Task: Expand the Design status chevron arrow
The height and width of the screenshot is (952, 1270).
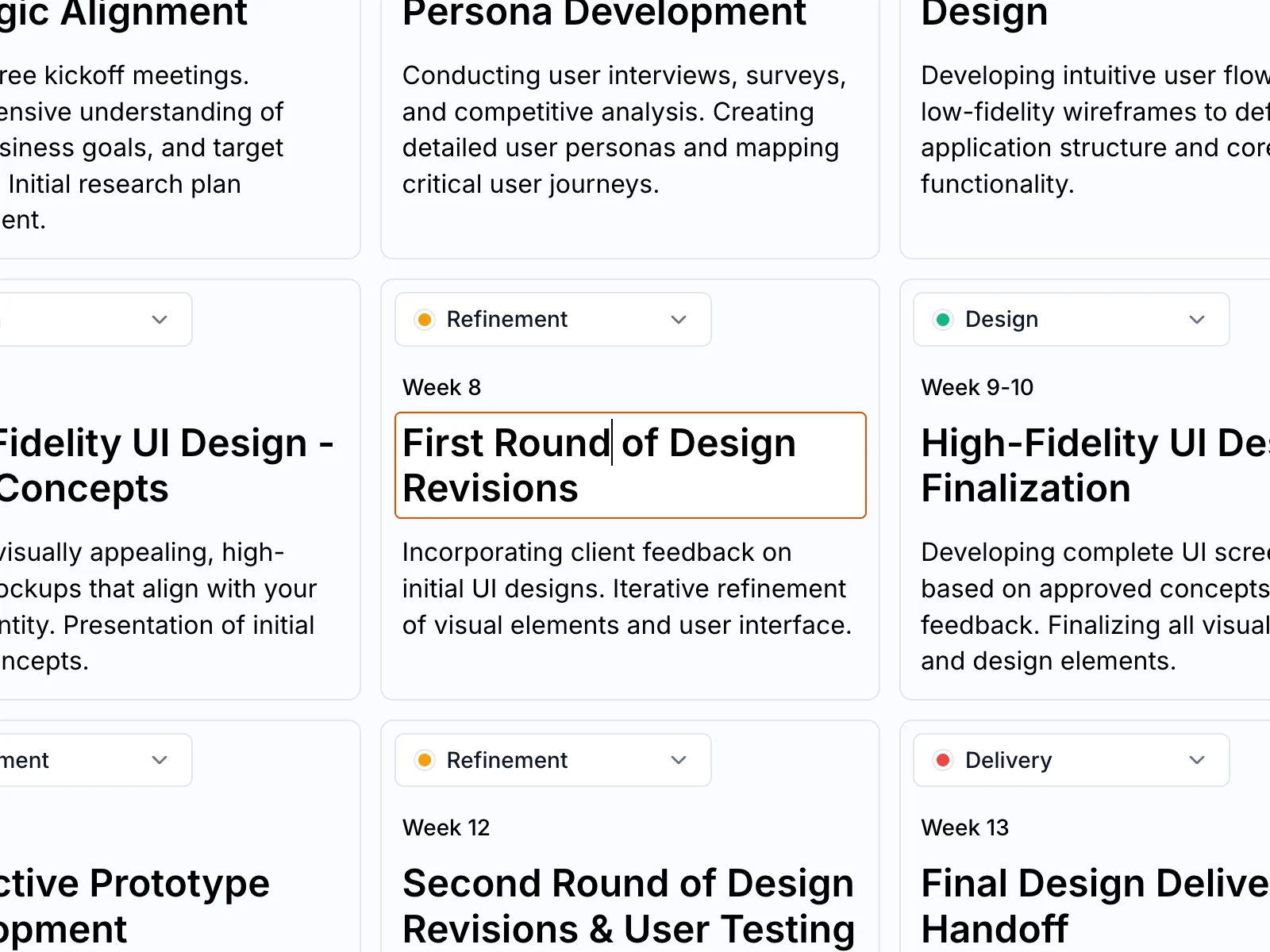Action: (x=1197, y=320)
